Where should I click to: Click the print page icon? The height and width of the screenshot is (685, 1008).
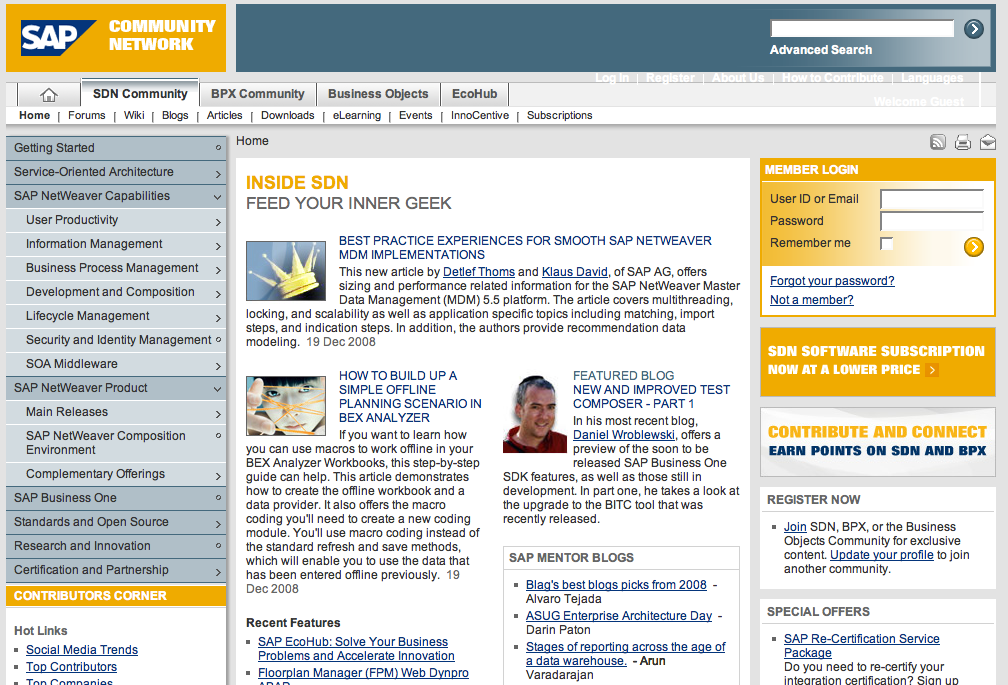pyautogui.click(x=962, y=142)
